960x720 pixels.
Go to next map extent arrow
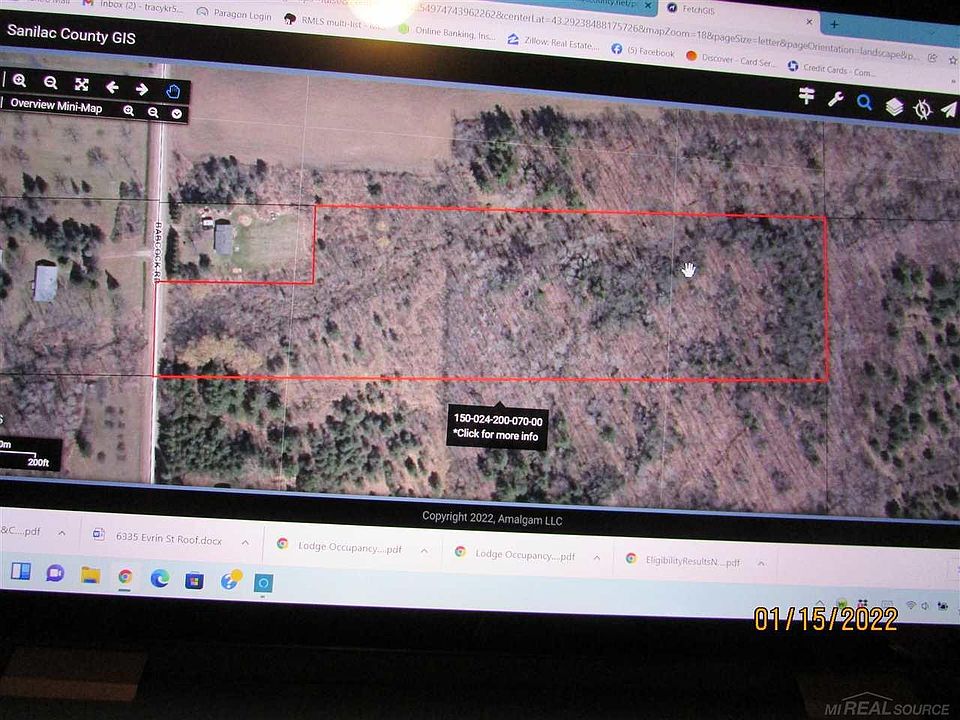[142, 89]
